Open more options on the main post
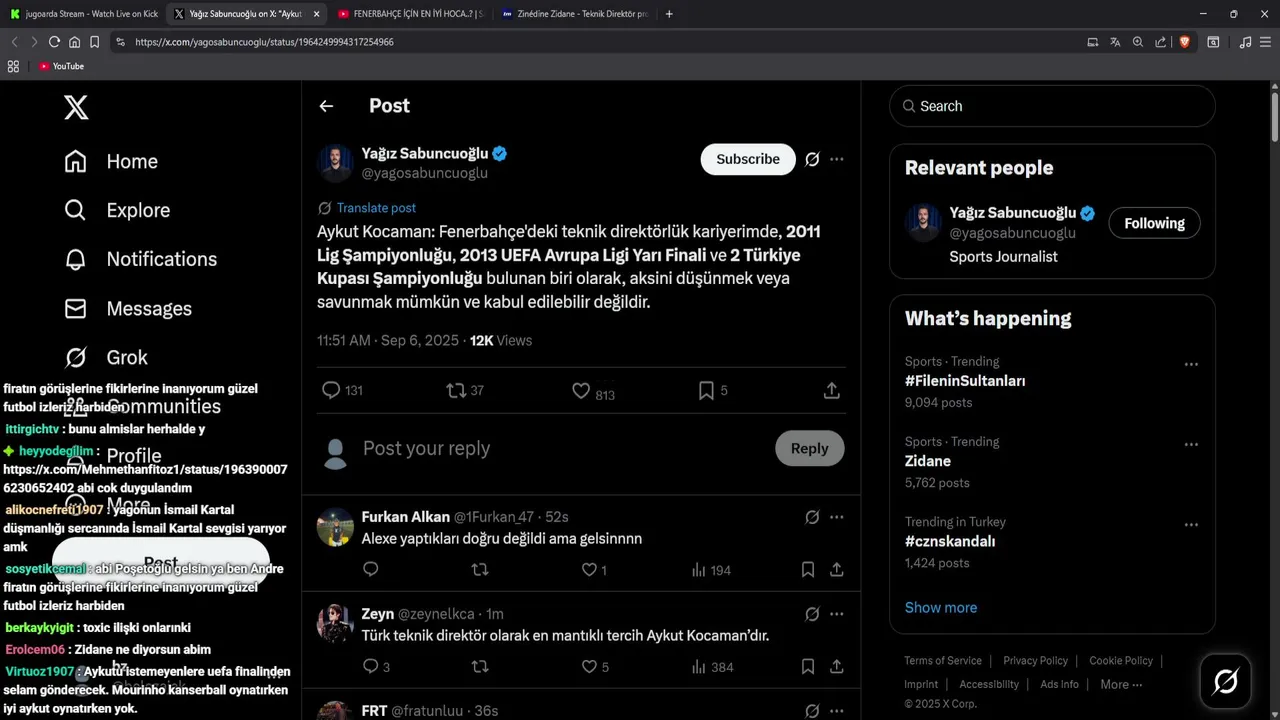This screenshot has height=720, width=1280. (x=837, y=159)
